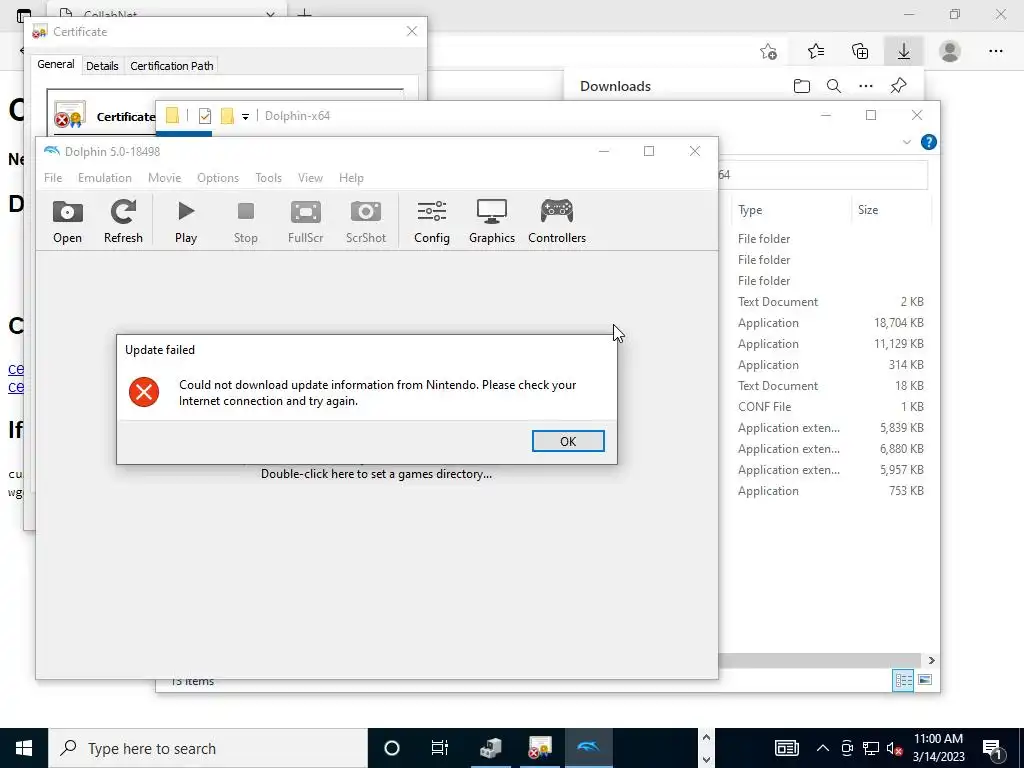Open Cortana circle icon on taskbar
1024x768 pixels.
point(392,748)
